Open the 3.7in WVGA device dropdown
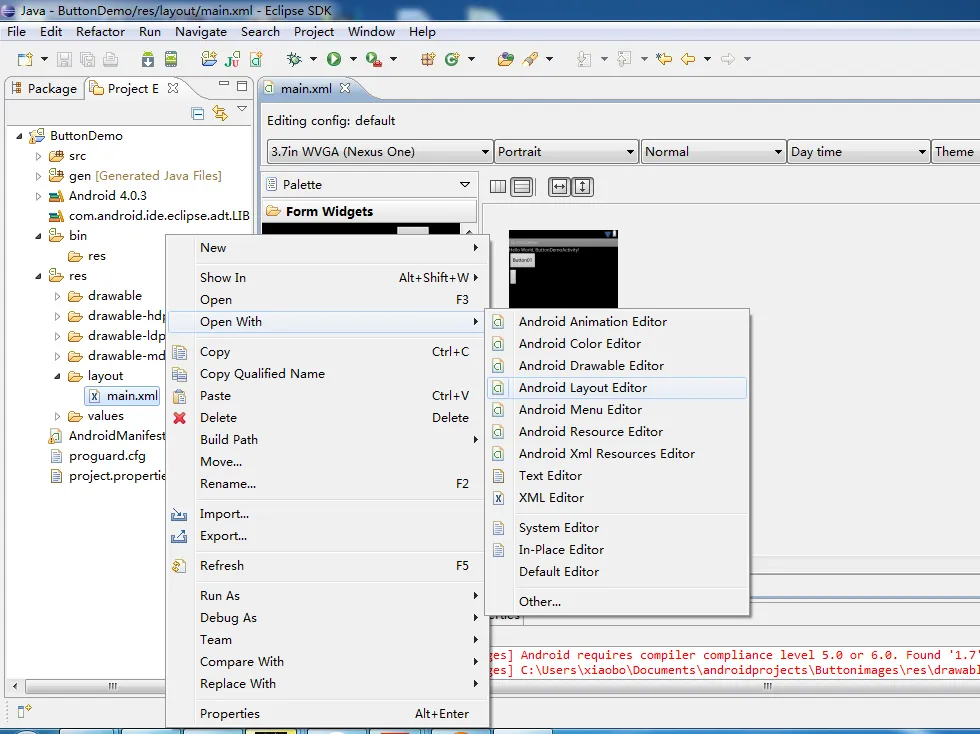 [x=380, y=152]
